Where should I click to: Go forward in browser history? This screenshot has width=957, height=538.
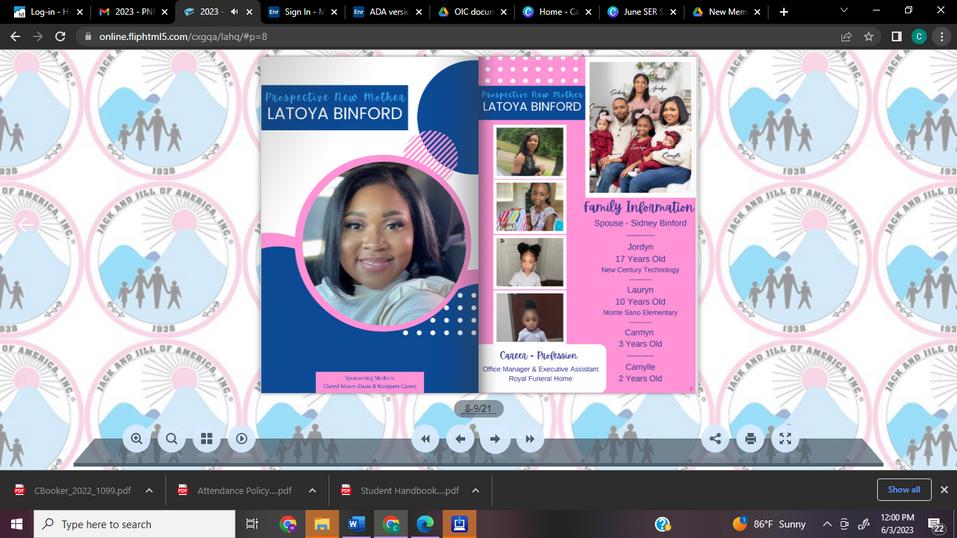pyautogui.click(x=38, y=37)
